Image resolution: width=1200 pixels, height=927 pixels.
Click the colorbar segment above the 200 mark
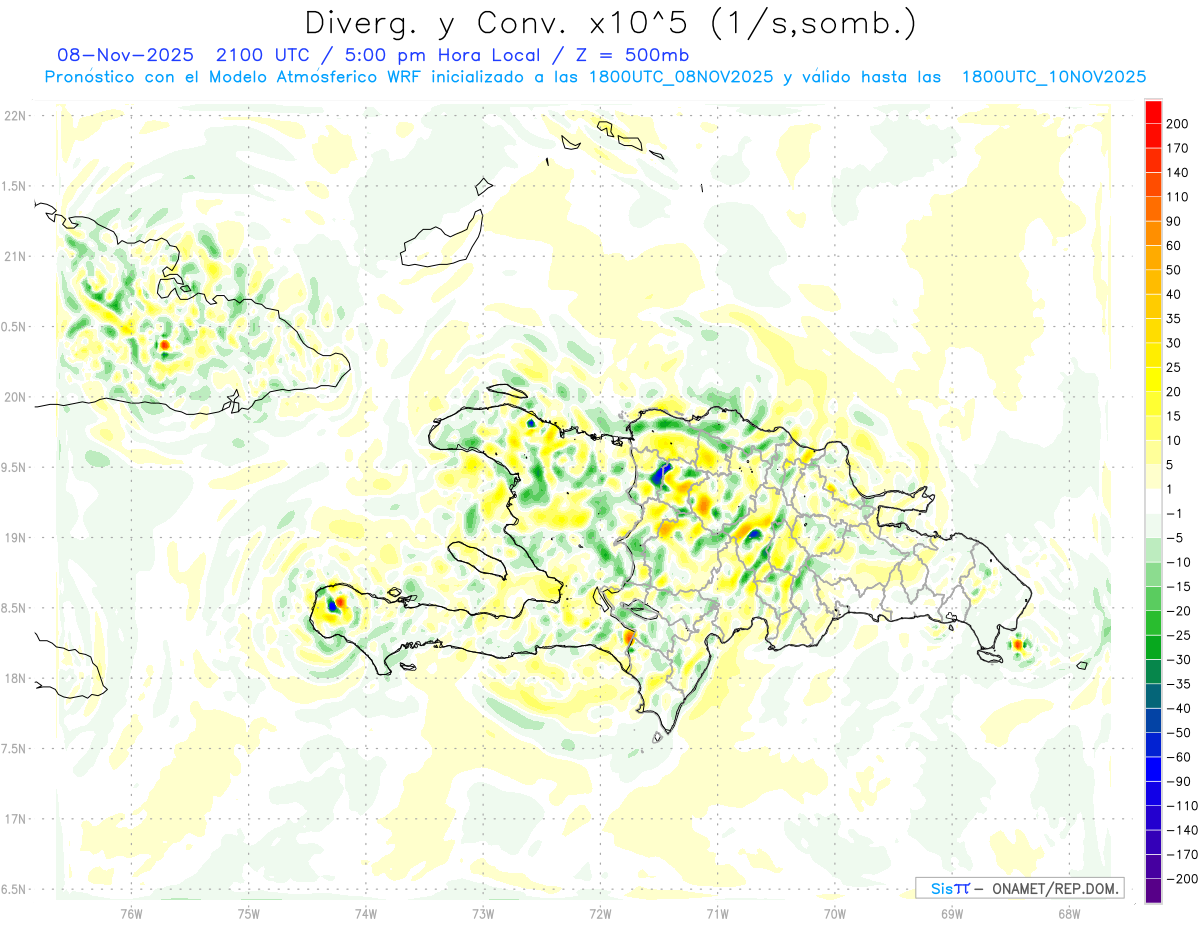pos(1154,112)
